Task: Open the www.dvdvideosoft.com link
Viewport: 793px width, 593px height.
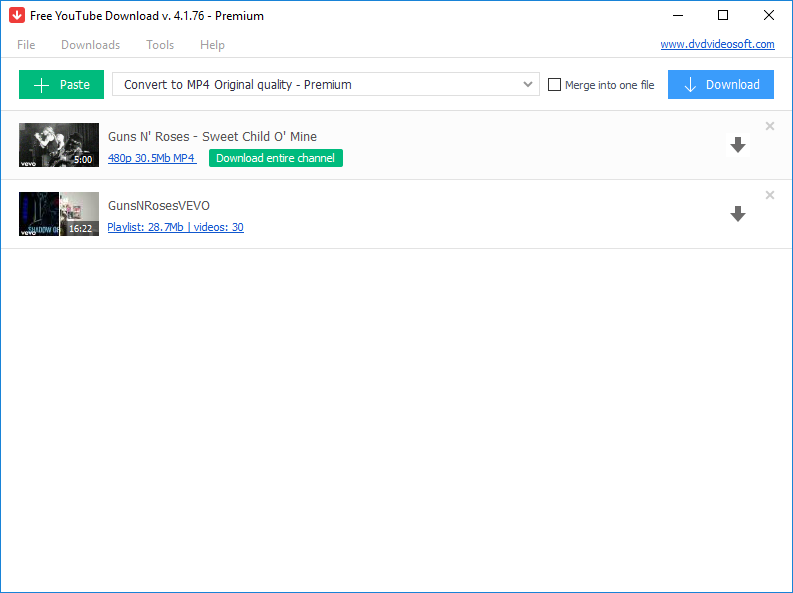Action: tap(717, 44)
